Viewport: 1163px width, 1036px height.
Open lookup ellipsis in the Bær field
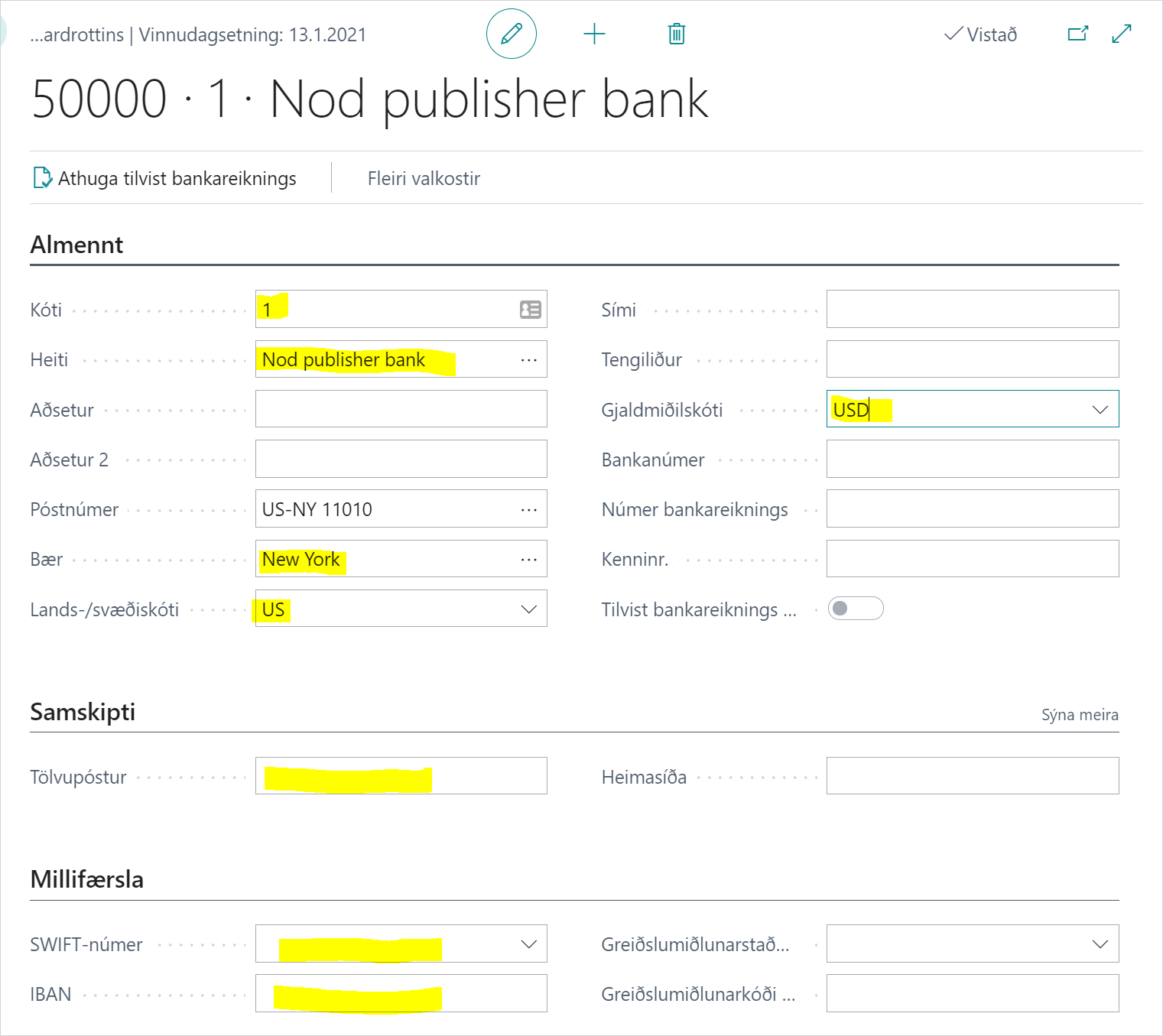coord(529,560)
